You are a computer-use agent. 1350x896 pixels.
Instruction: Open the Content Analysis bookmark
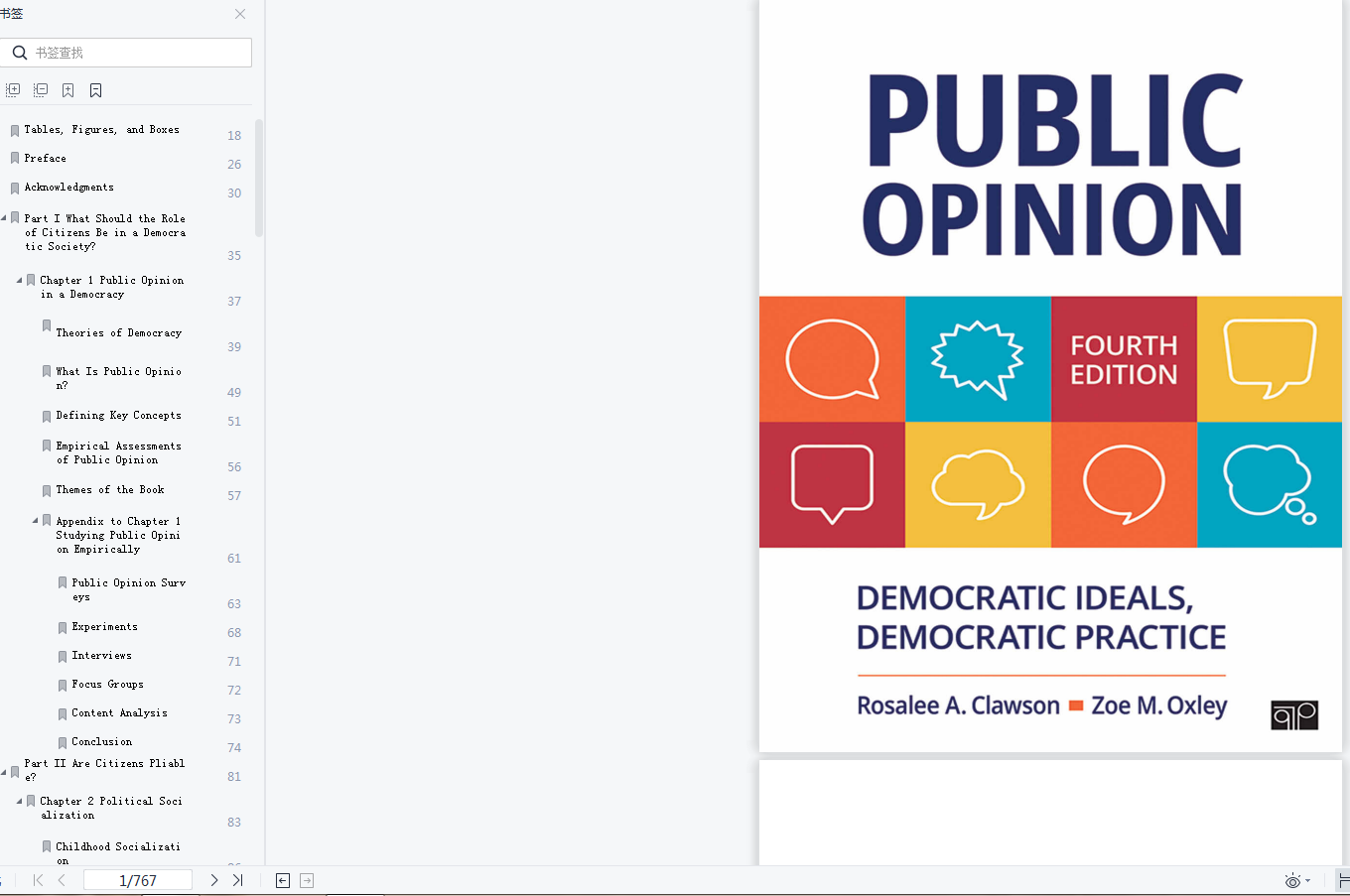[x=119, y=713]
